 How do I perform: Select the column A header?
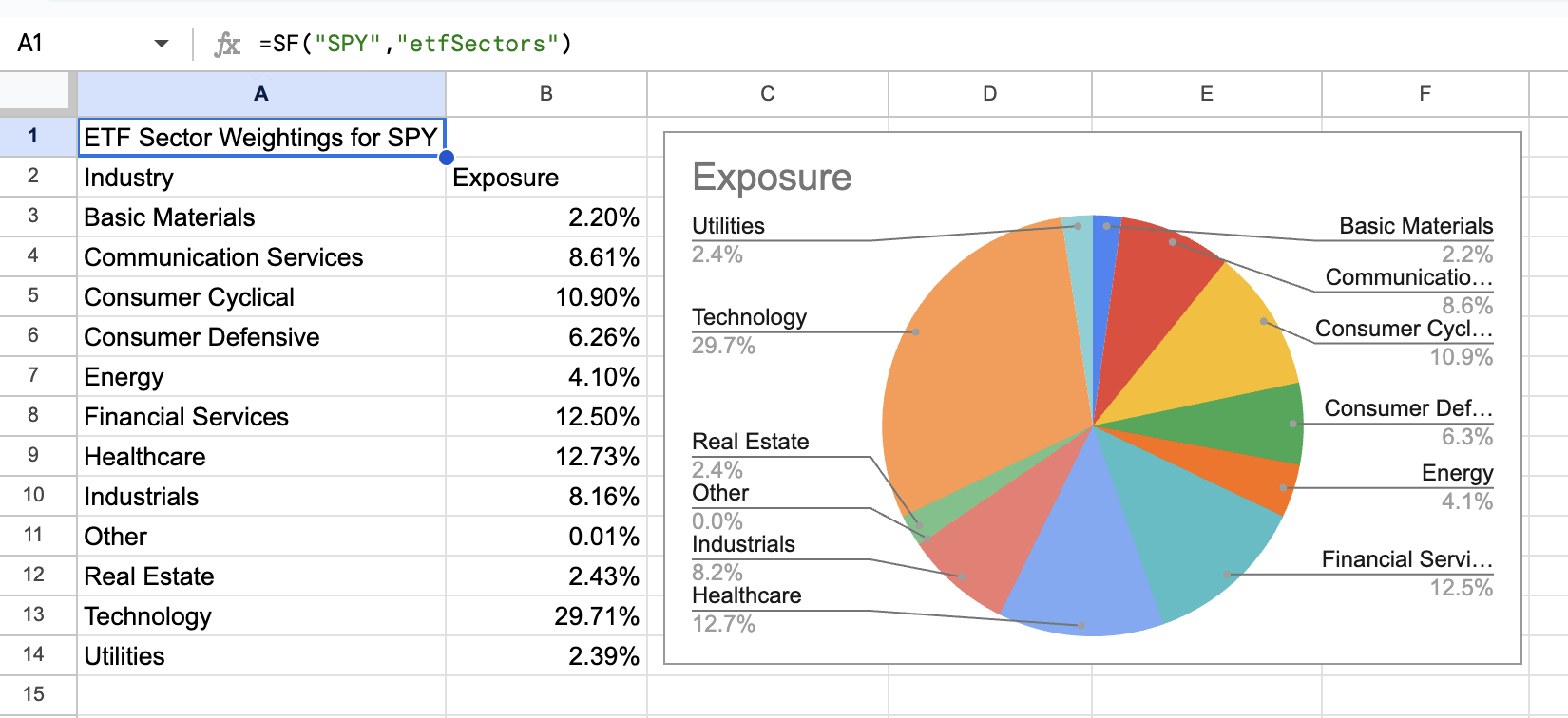coord(261,94)
